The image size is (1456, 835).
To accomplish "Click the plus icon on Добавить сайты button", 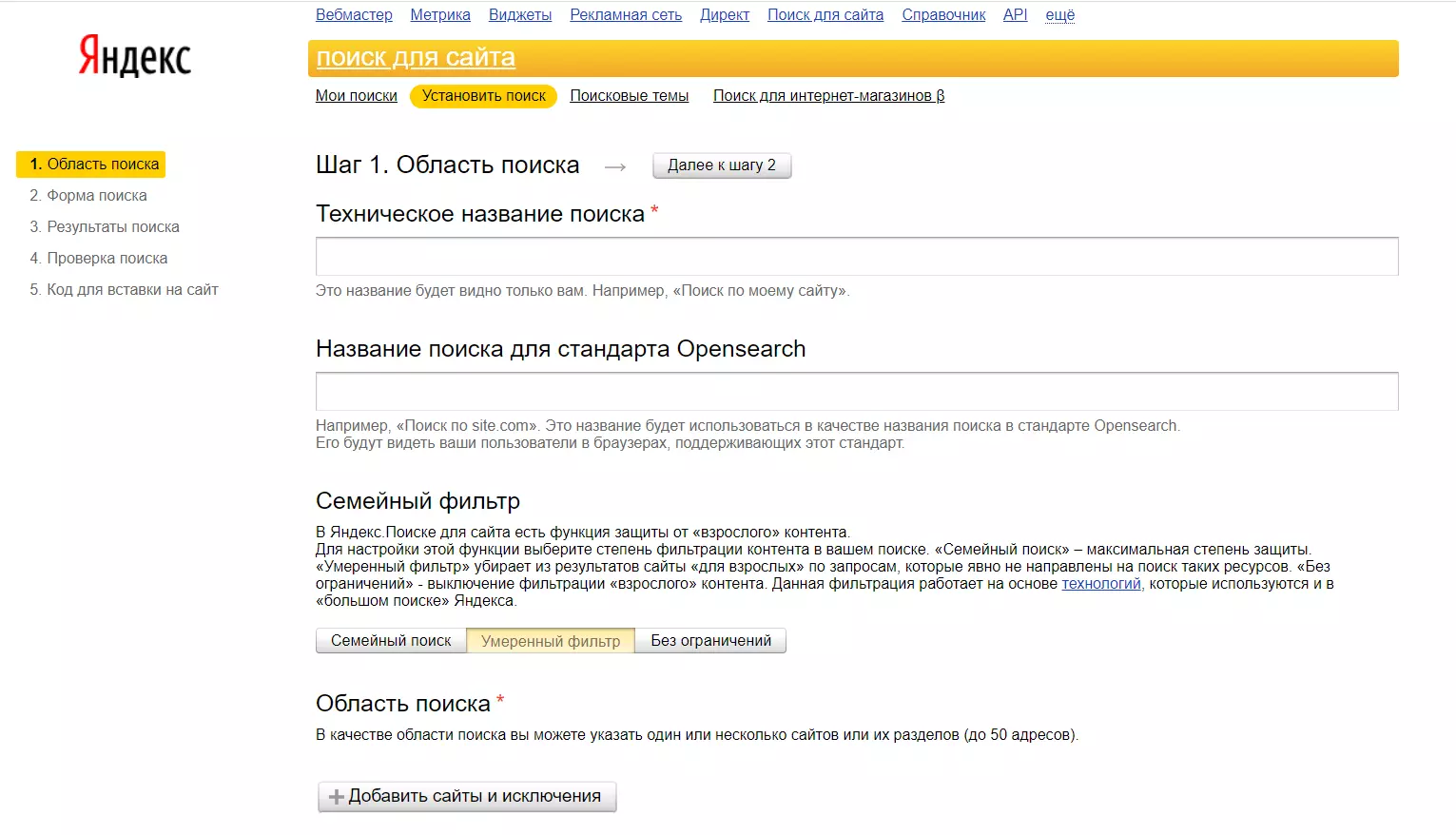I will pyautogui.click(x=336, y=797).
